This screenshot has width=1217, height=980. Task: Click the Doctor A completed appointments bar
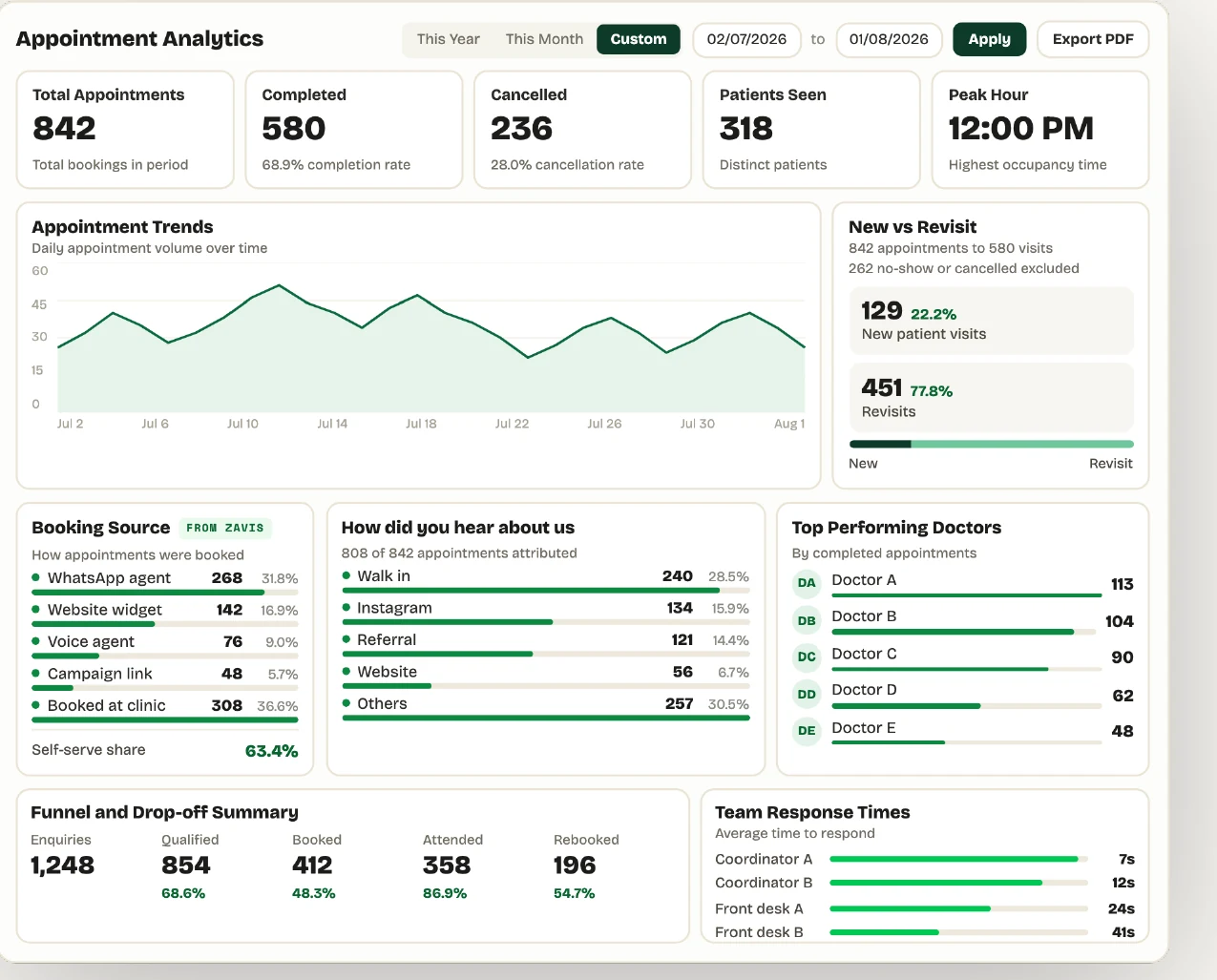967,595
